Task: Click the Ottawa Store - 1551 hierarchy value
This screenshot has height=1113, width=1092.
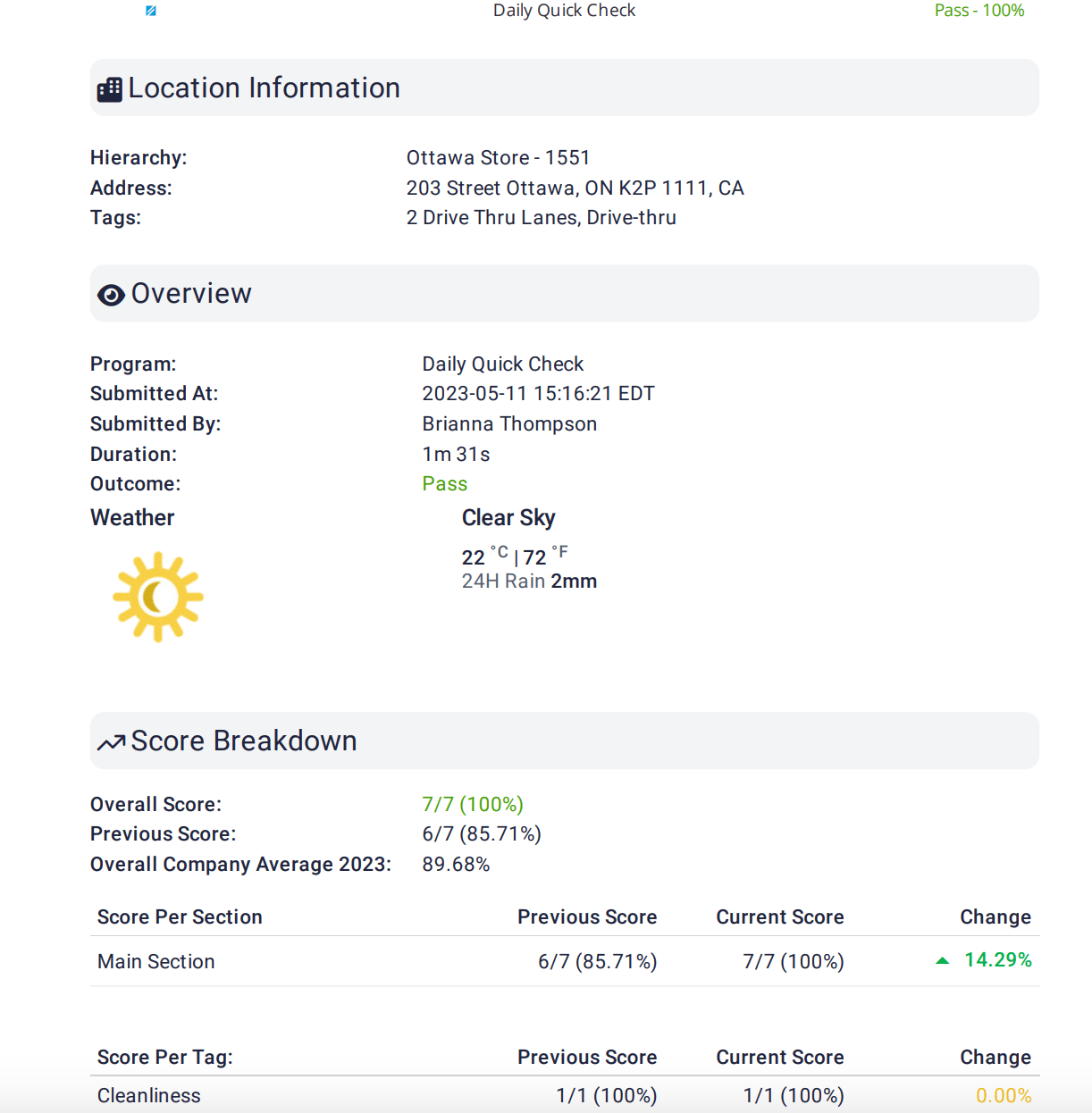Action: pos(498,158)
